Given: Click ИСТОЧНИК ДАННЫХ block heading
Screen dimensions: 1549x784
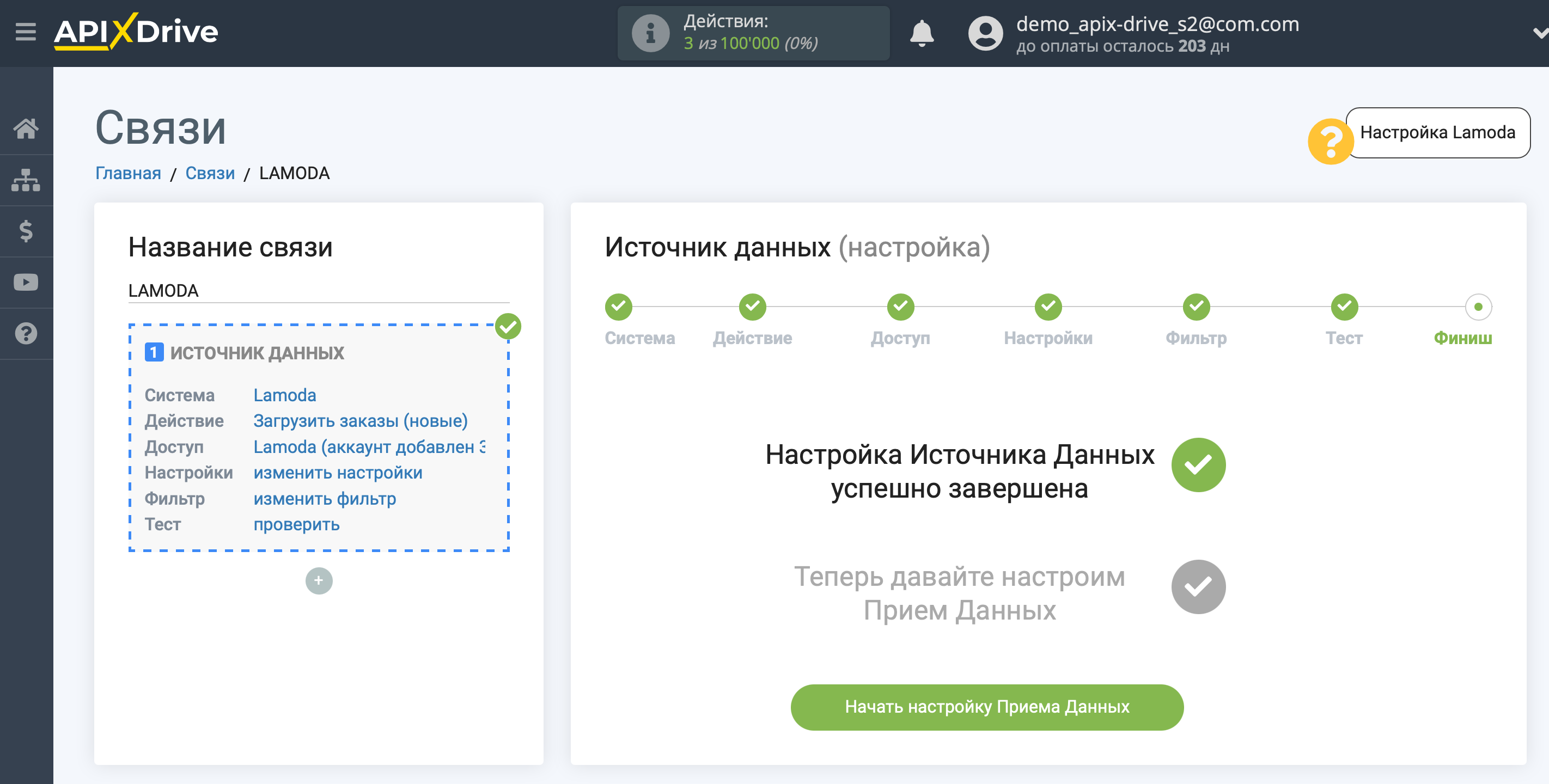Looking at the screenshot, I should 257,353.
